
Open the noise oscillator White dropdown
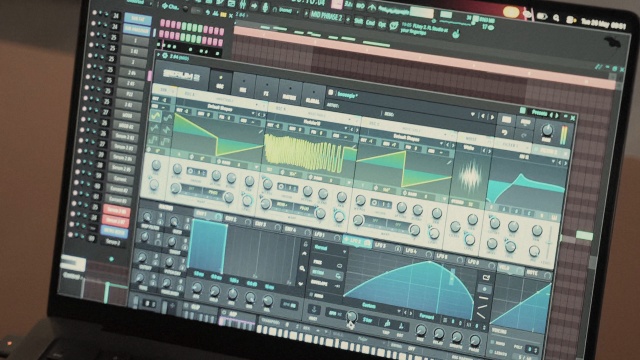pos(470,148)
